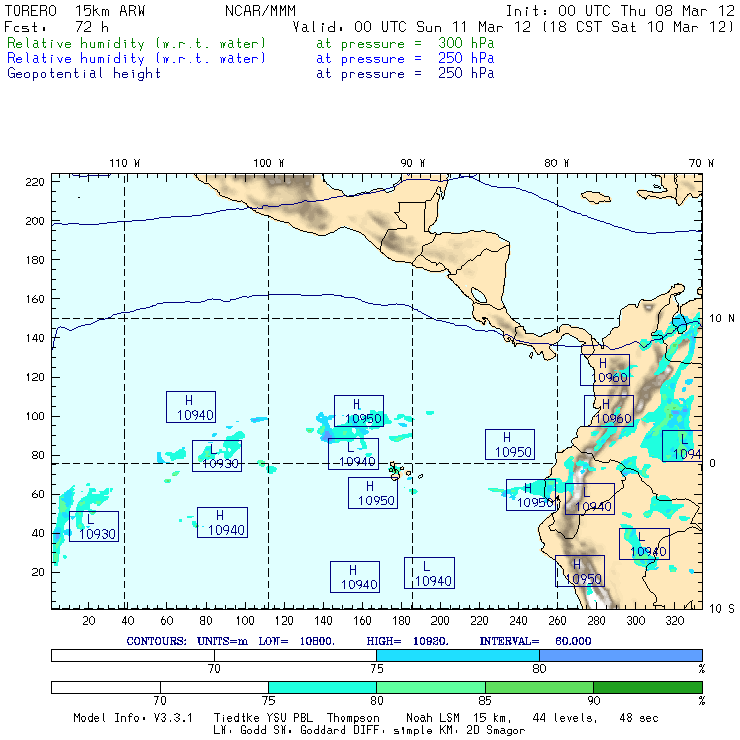Click the 85 label under the green colorbar

coord(485,701)
